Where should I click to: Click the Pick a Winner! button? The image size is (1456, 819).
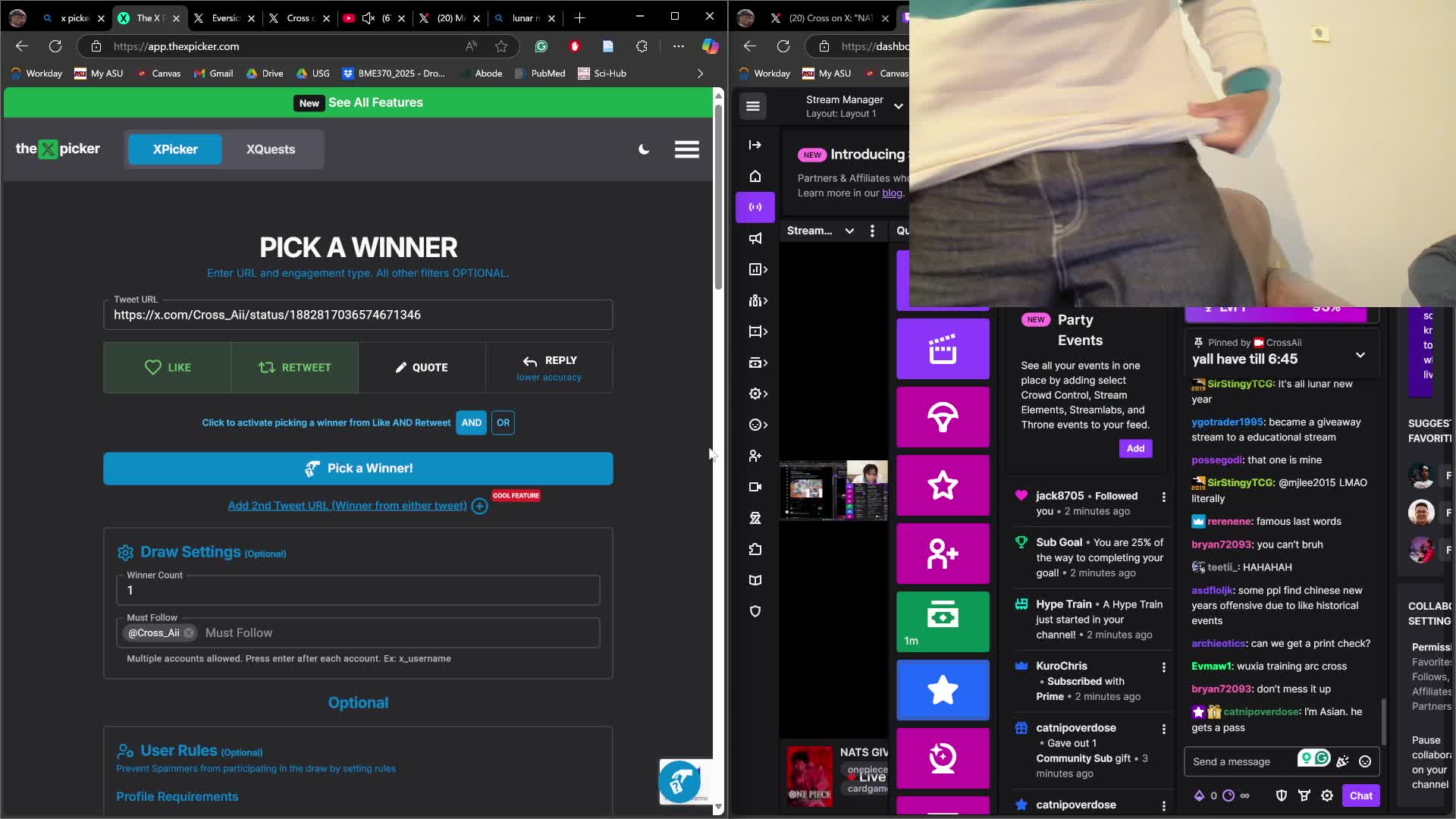pyautogui.click(x=358, y=469)
